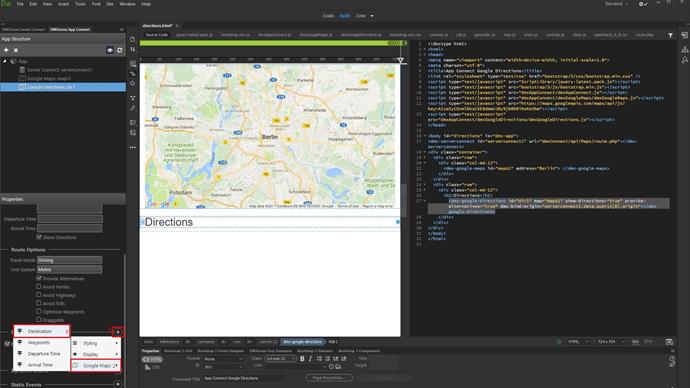
Task: Click the Expand All code icon in toolbar
Action: tap(132, 98)
